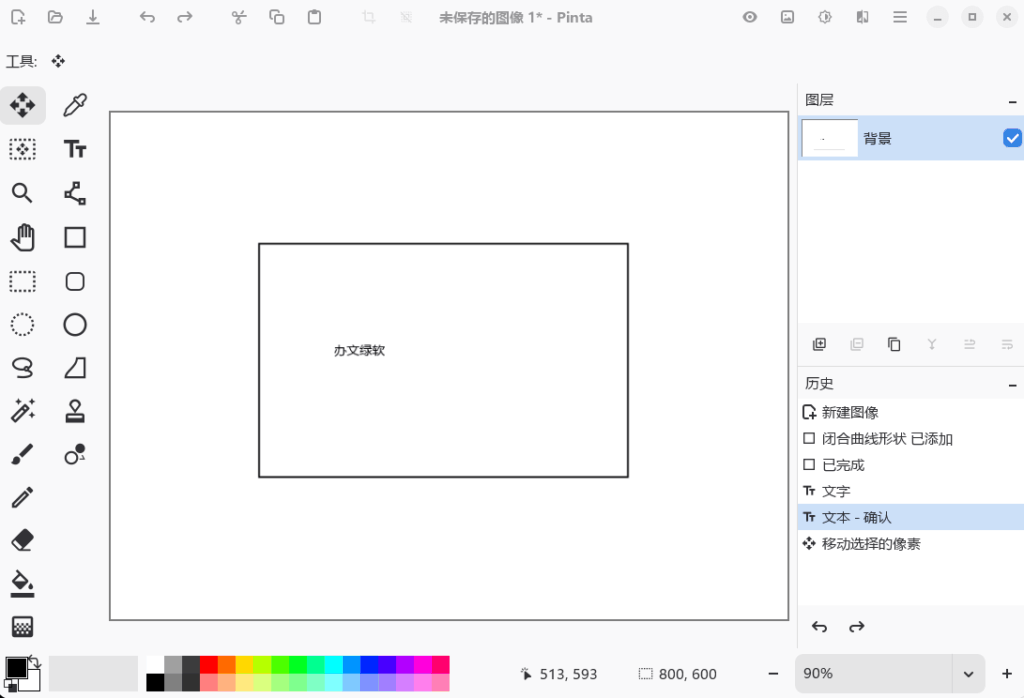Select the Paint Bucket tool
1024x698 pixels.
23,583
